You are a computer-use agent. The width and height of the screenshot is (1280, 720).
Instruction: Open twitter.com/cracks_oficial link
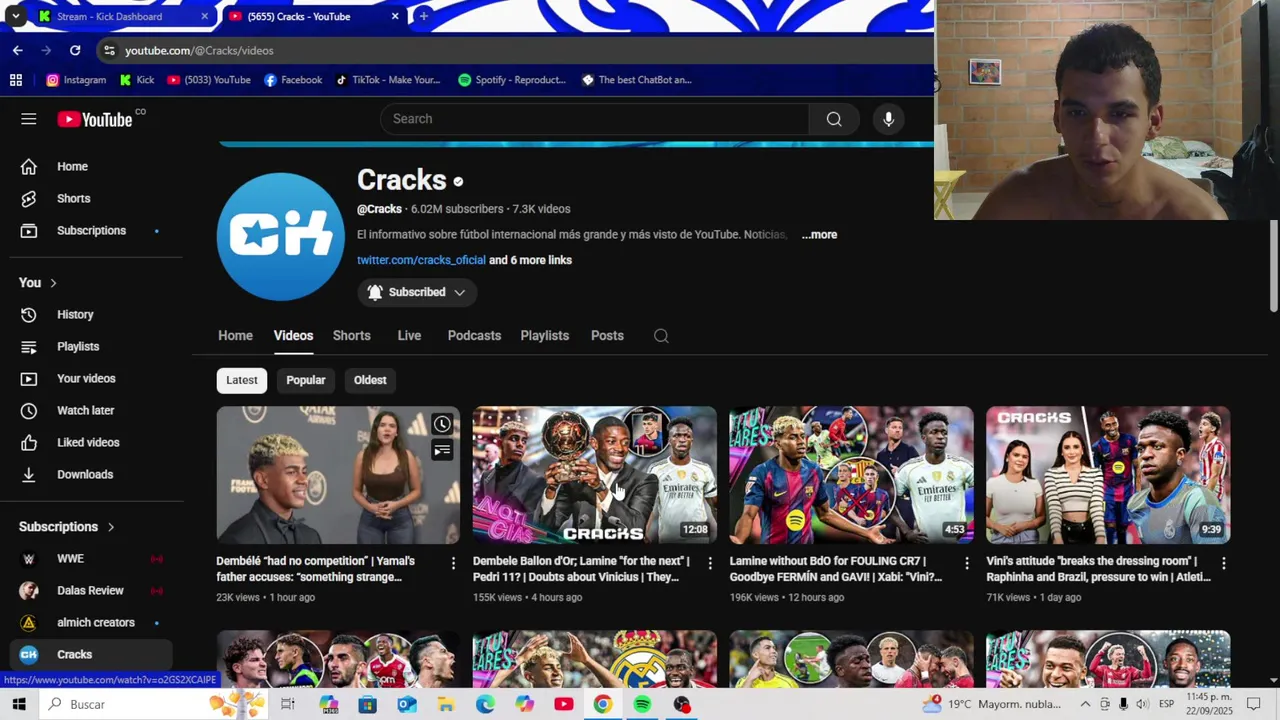pos(421,260)
